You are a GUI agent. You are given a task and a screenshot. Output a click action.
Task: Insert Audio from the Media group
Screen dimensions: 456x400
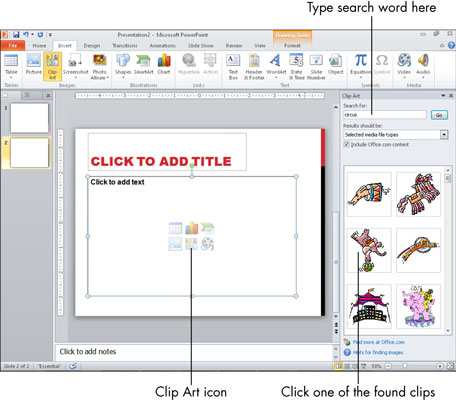(x=423, y=66)
